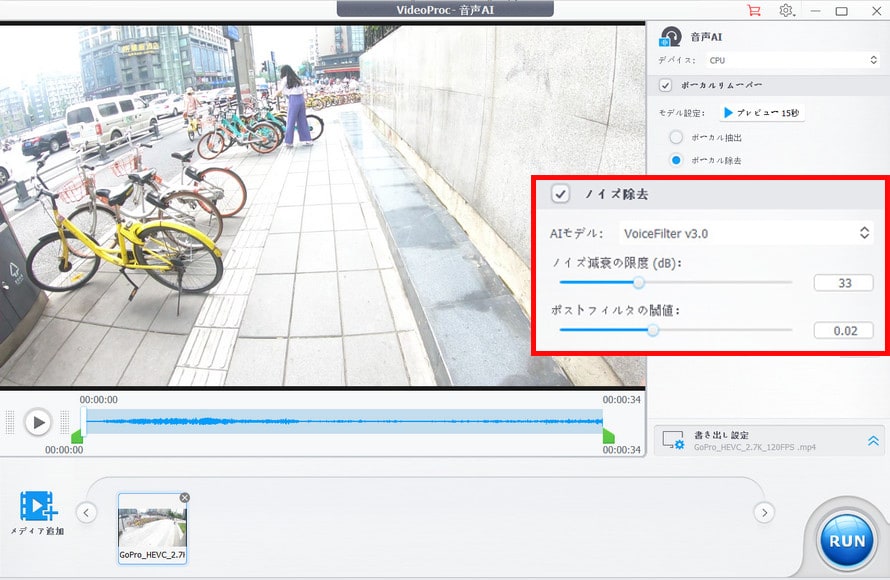Toggle the ボーカルリムーバー checkbox
Screen dimensions: 890x580
(666, 86)
